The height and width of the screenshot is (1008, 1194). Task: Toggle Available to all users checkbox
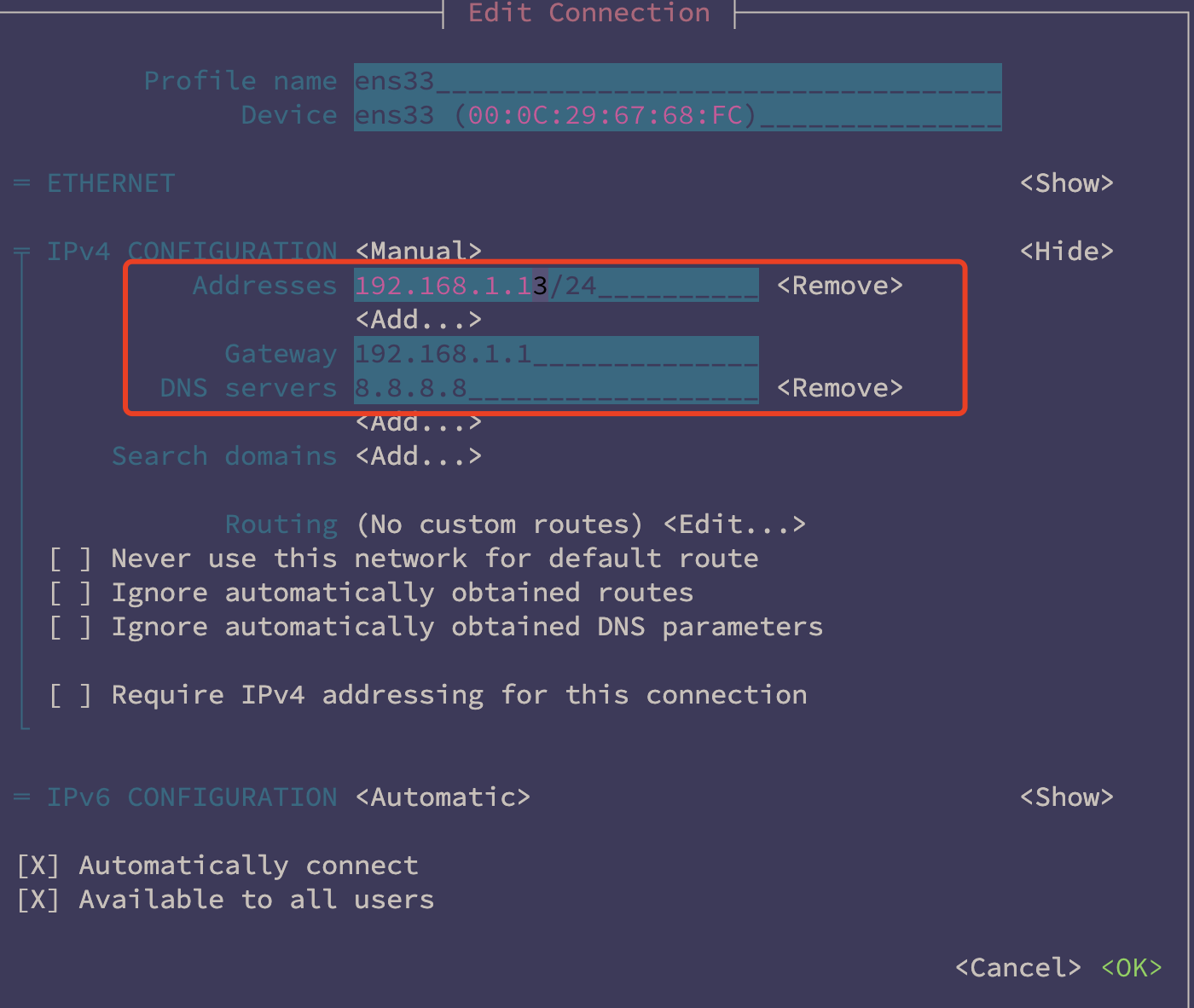point(38,901)
